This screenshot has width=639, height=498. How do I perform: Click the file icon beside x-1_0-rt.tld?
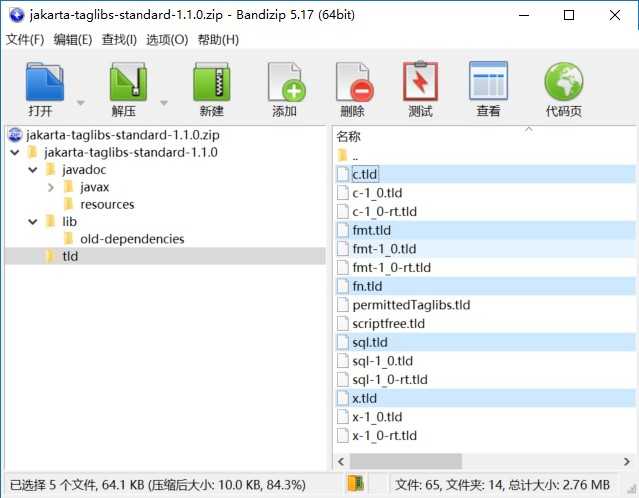[x=343, y=436]
